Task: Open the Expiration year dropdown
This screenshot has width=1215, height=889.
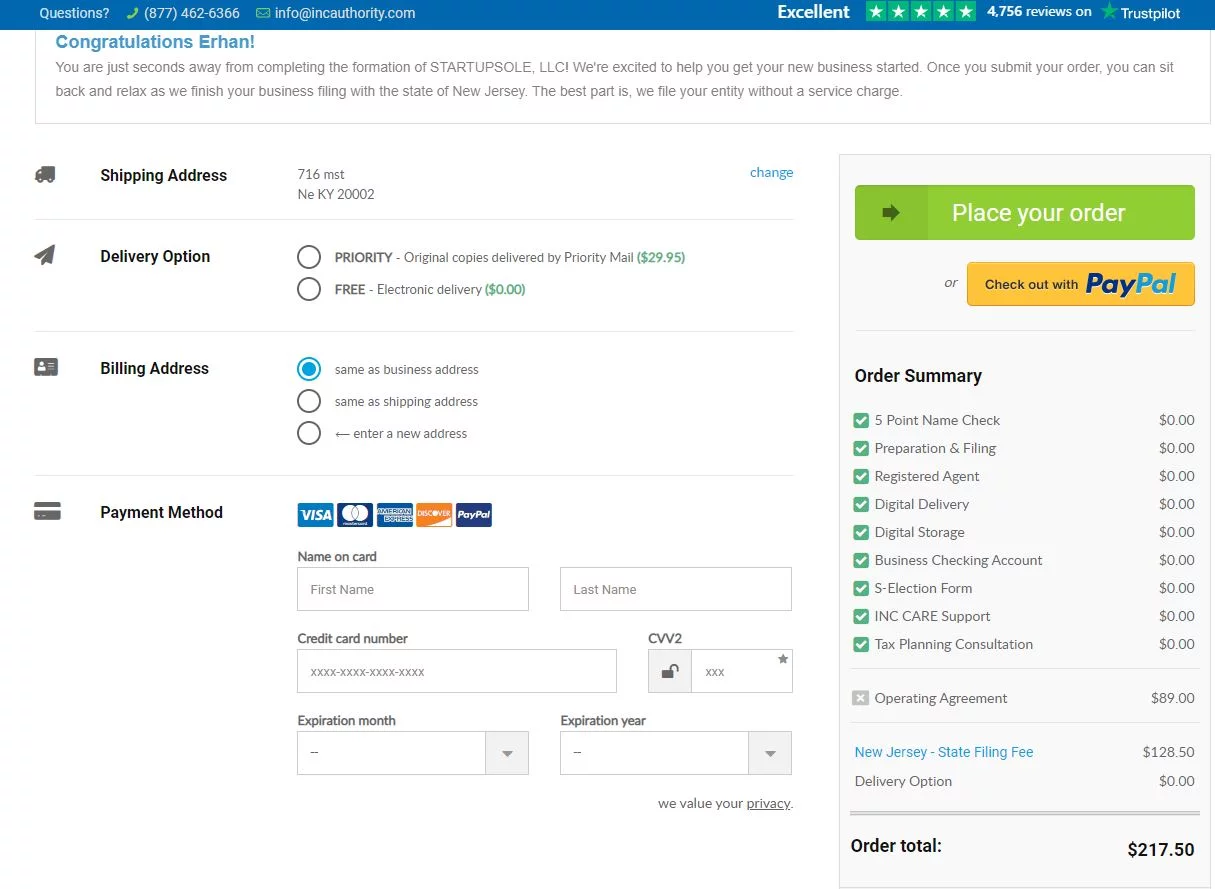Action: click(675, 753)
